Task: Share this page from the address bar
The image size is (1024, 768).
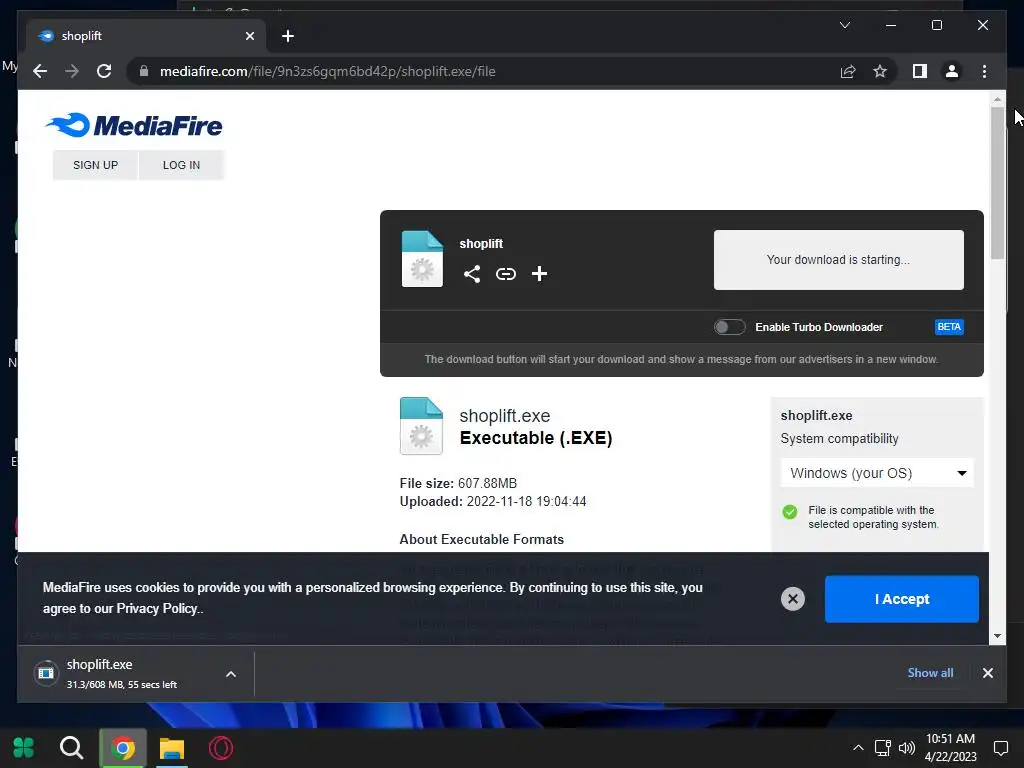Action: [848, 71]
